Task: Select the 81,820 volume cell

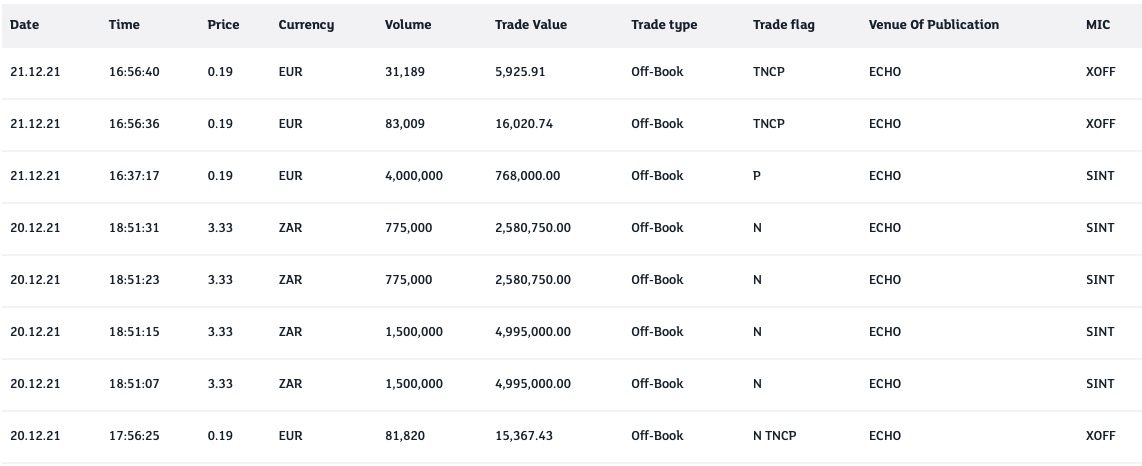Action: [x=405, y=436]
